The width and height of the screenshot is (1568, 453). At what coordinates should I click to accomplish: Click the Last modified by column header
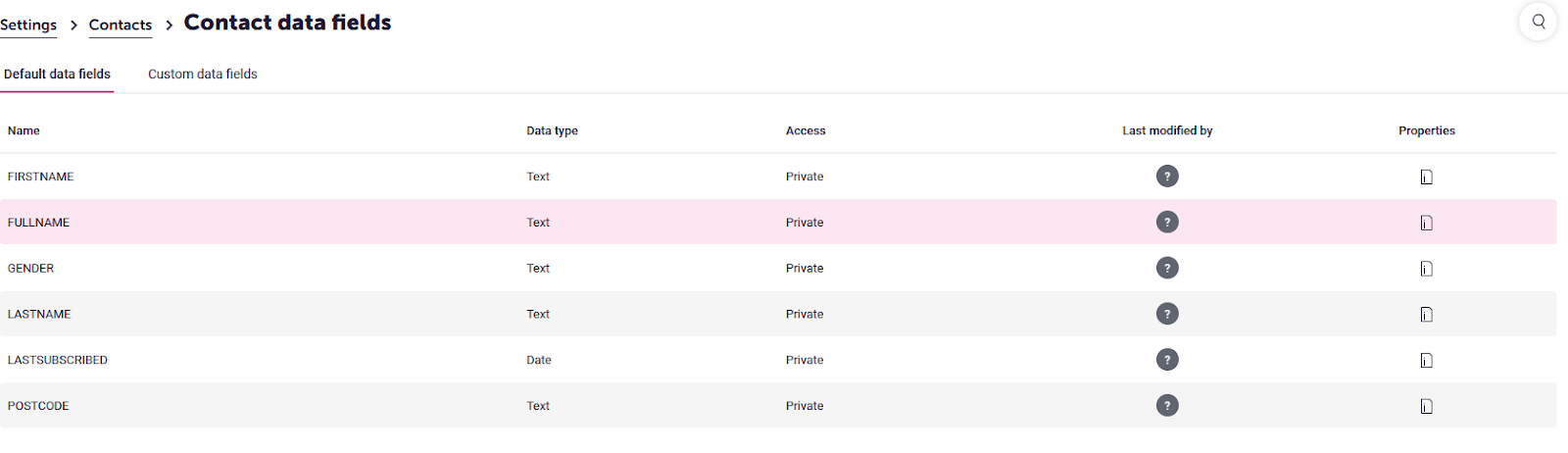click(x=1167, y=130)
